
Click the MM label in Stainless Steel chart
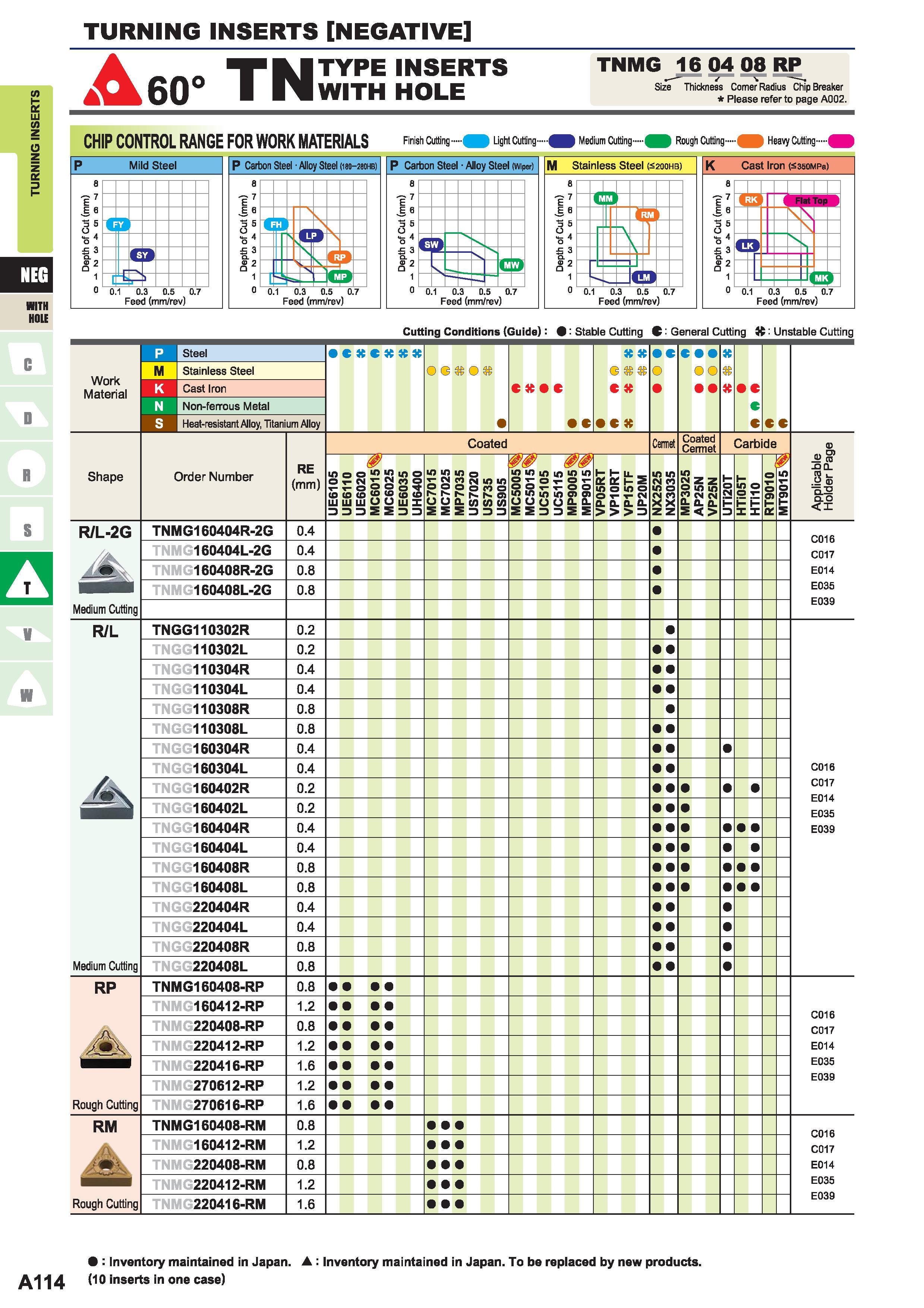point(605,198)
